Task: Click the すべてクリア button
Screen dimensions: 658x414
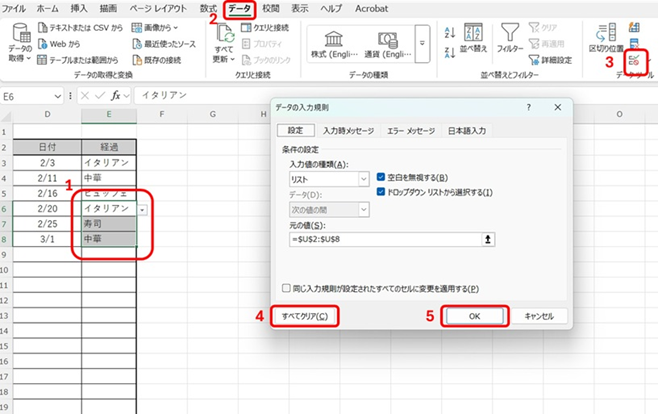Action: click(306, 316)
